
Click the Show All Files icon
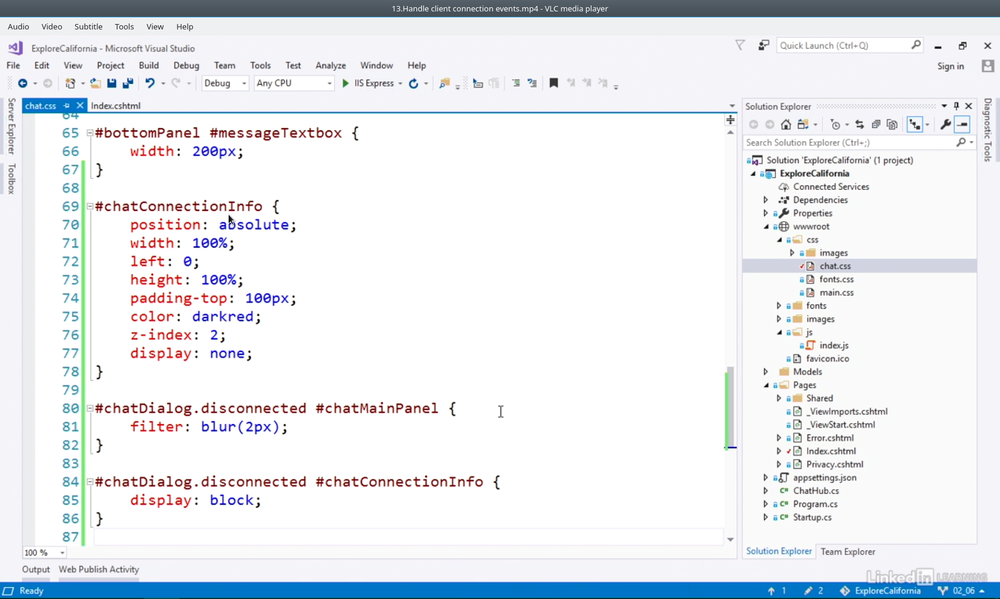pyautogui.click(x=892, y=124)
